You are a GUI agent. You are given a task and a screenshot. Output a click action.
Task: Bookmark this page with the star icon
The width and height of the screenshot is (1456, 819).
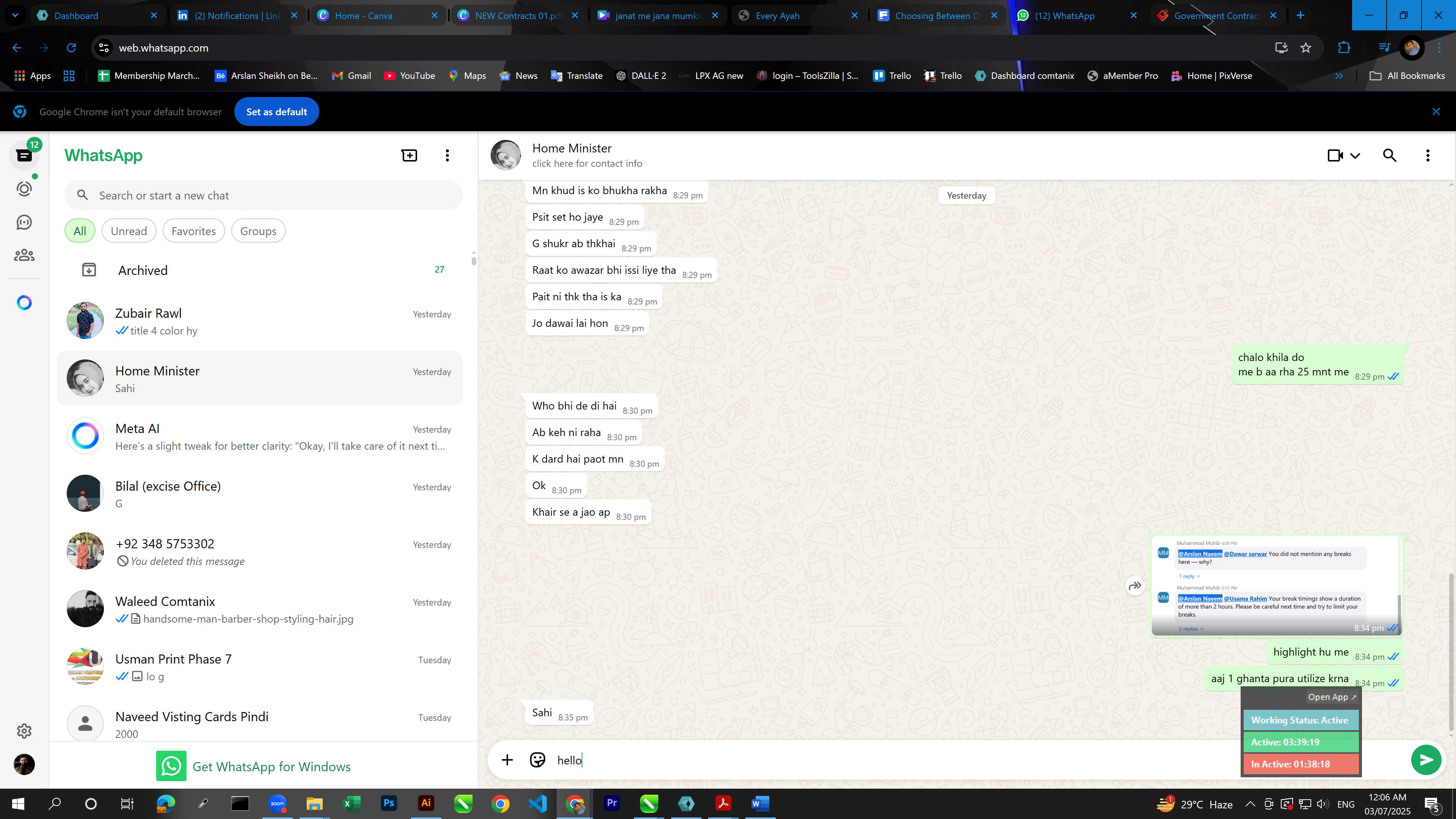click(x=1305, y=48)
